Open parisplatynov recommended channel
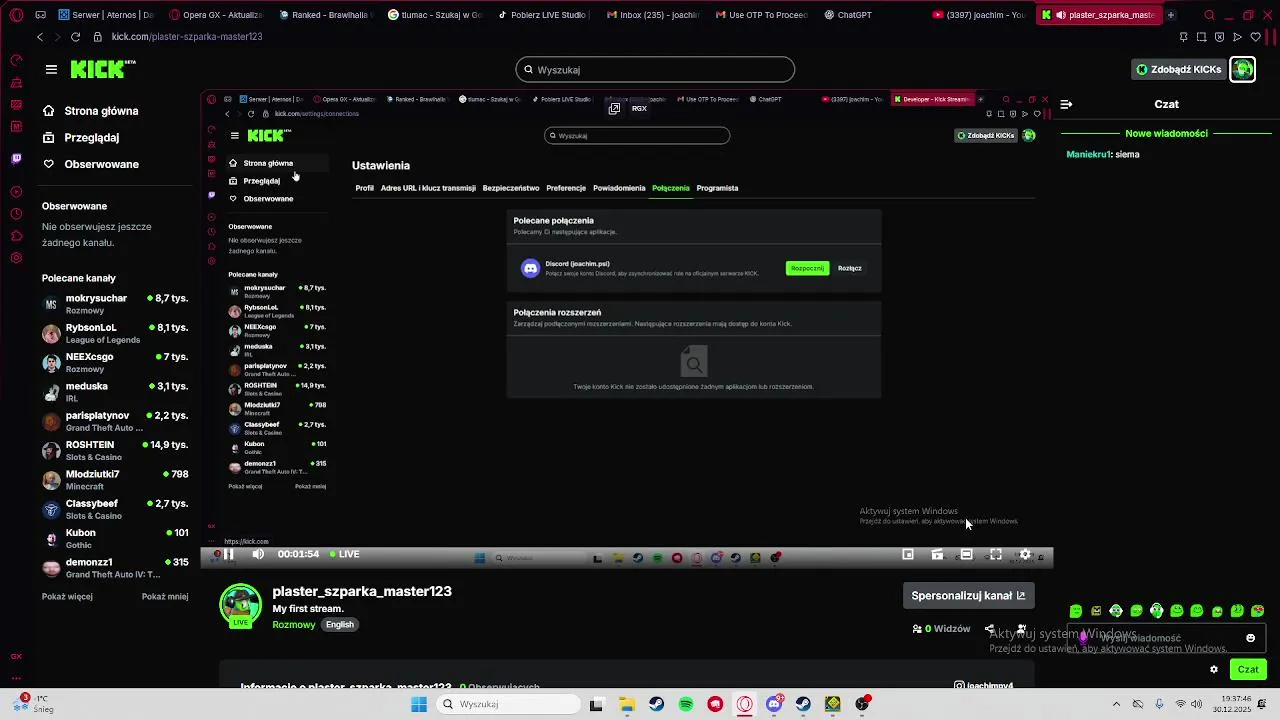Viewport: 1280px width, 720px height. click(115, 421)
